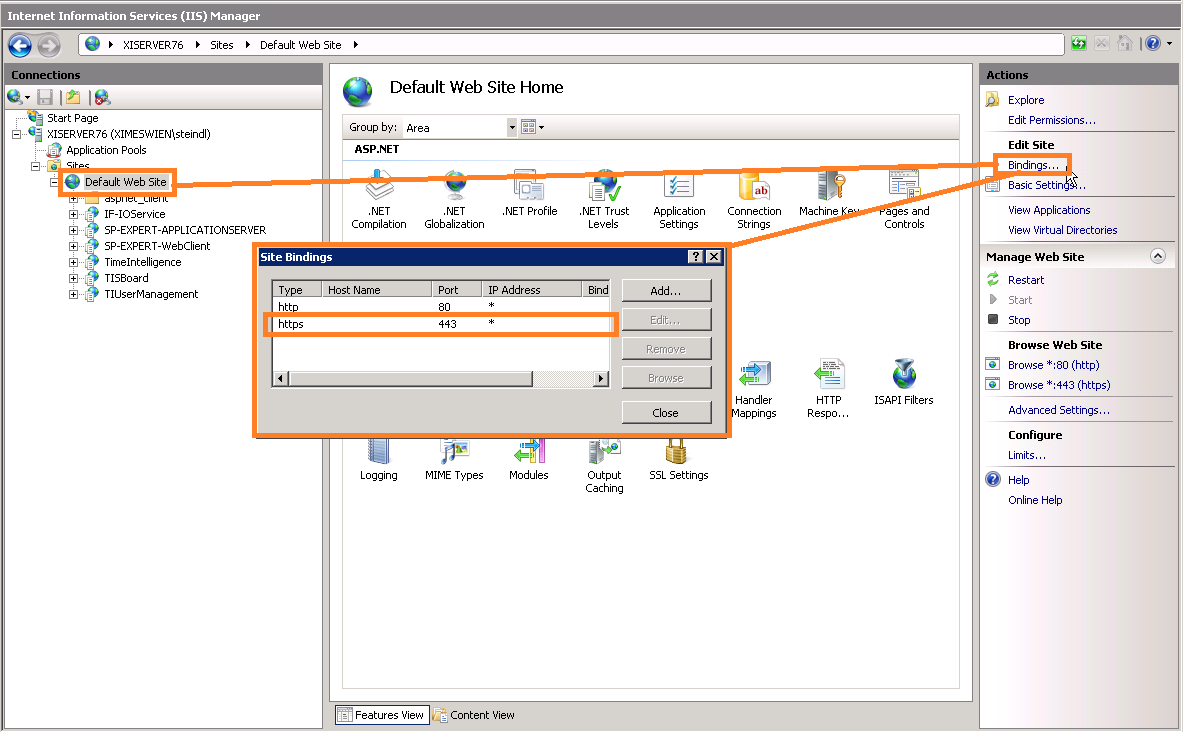Image resolution: width=1183 pixels, height=732 pixels.
Task: Click the Connections save icon
Action: click(x=45, y=97)
